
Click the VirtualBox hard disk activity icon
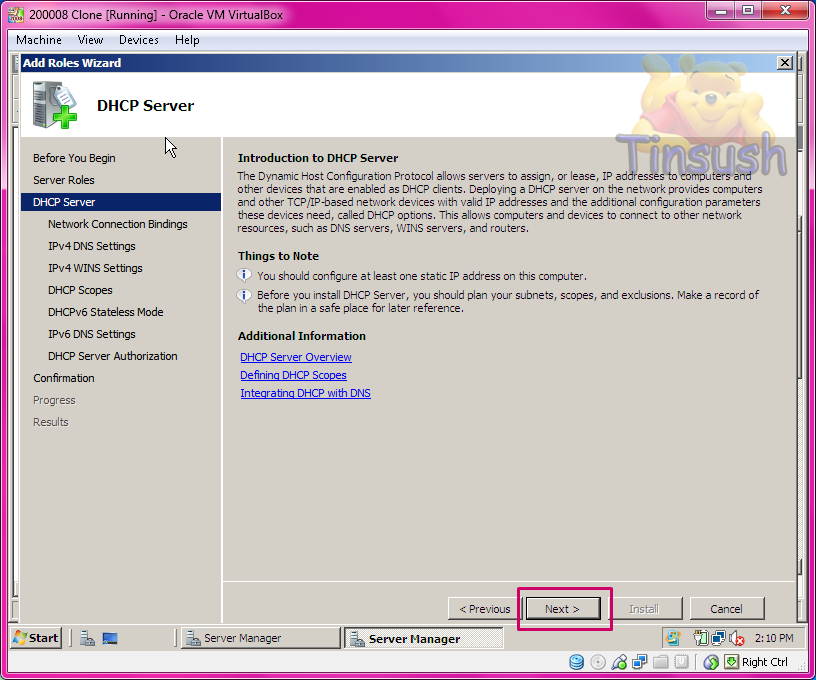coord(576,662)
